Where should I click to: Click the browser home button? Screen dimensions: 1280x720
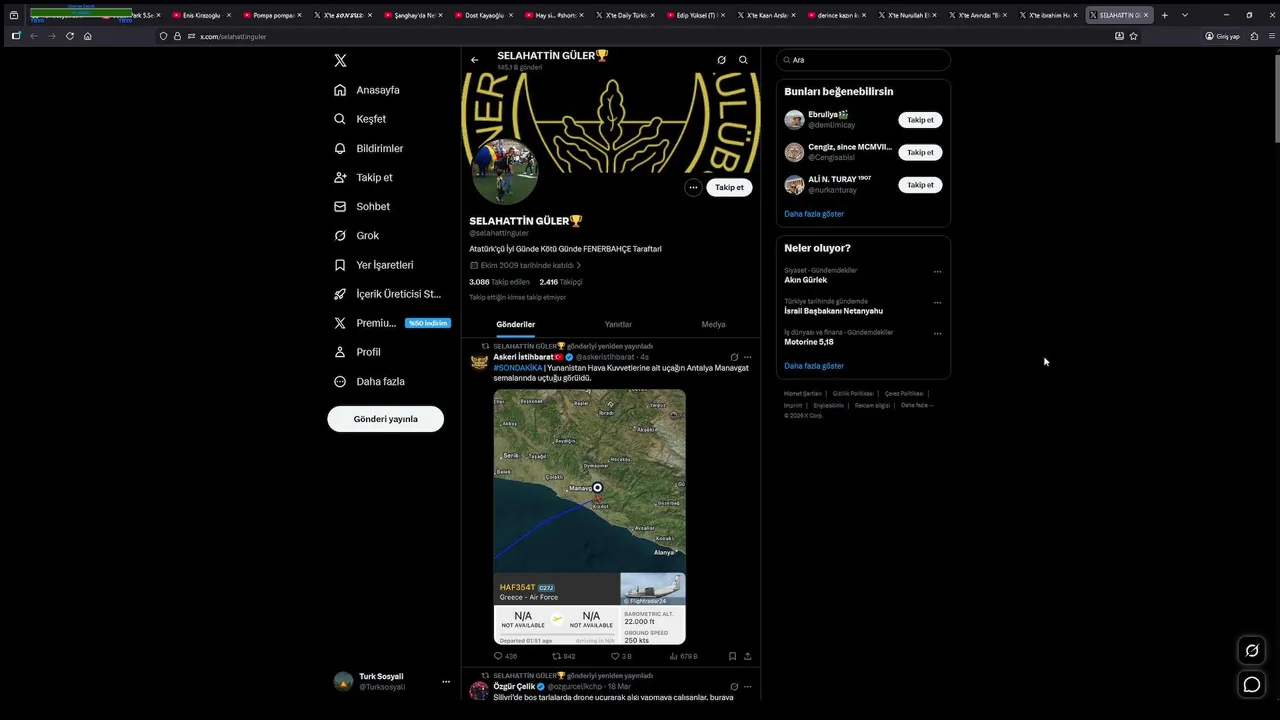[x=88, y=36]
